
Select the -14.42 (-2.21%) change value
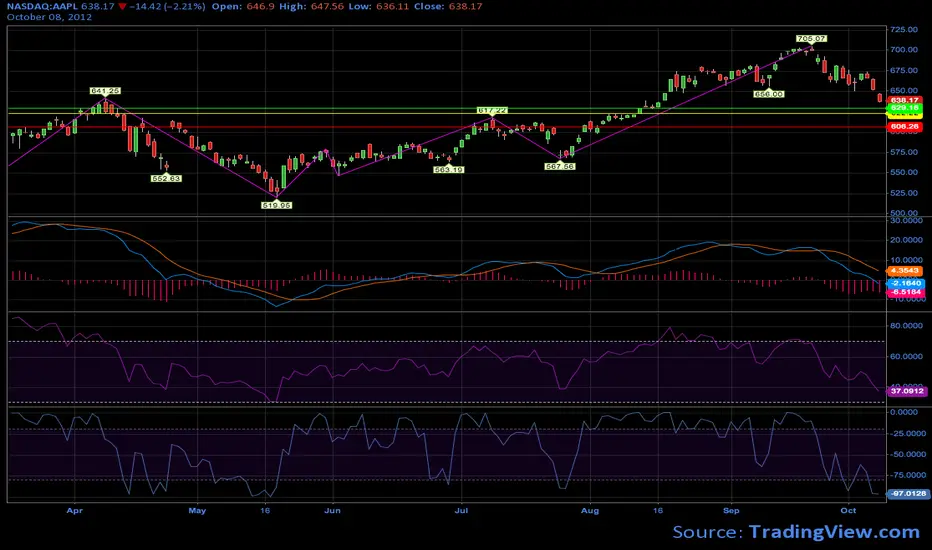[x=168, y=7]
